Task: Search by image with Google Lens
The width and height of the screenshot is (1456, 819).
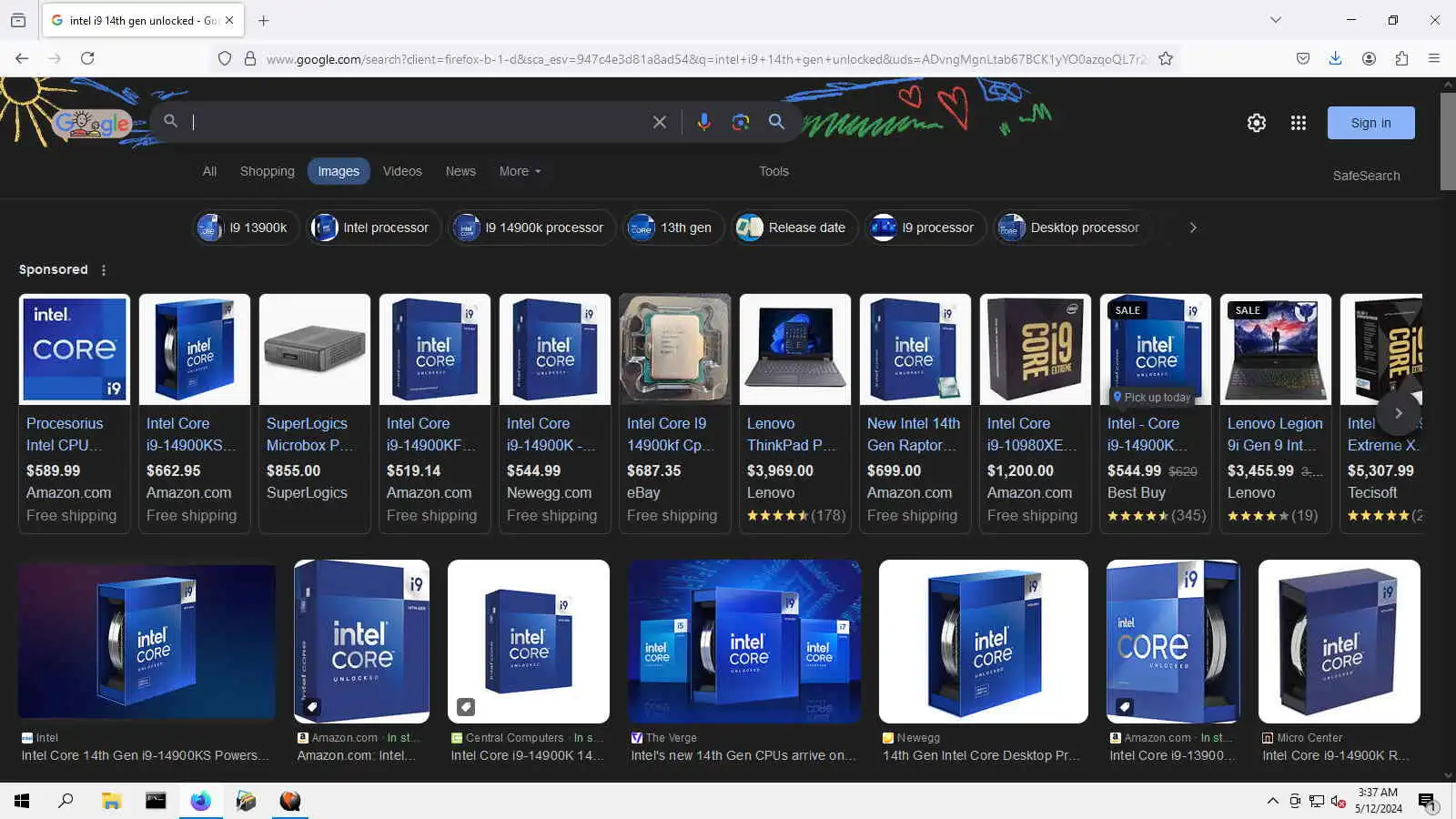Action: pyautogui.click(x=741, y=122)
